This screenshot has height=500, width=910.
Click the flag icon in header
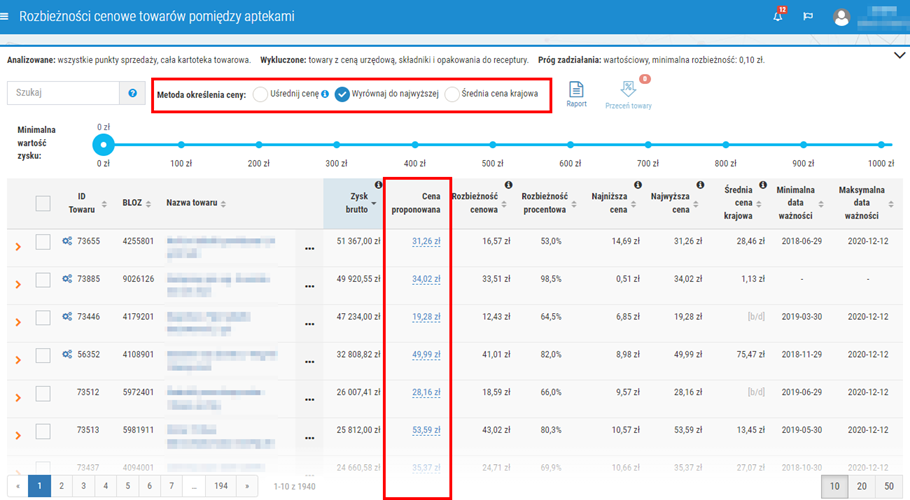(x=809, y=17)
